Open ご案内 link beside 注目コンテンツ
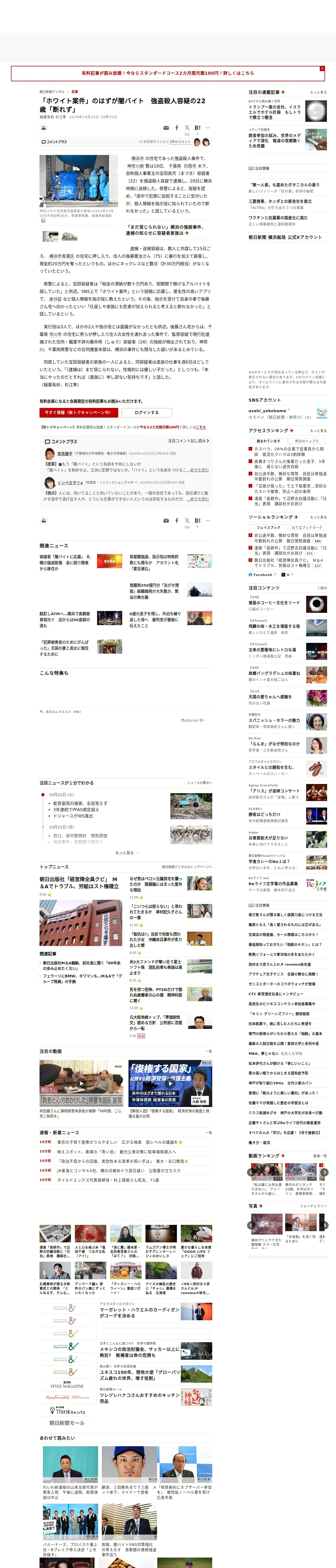Screen dimensions: 336x1568 [x=321, y=588]
